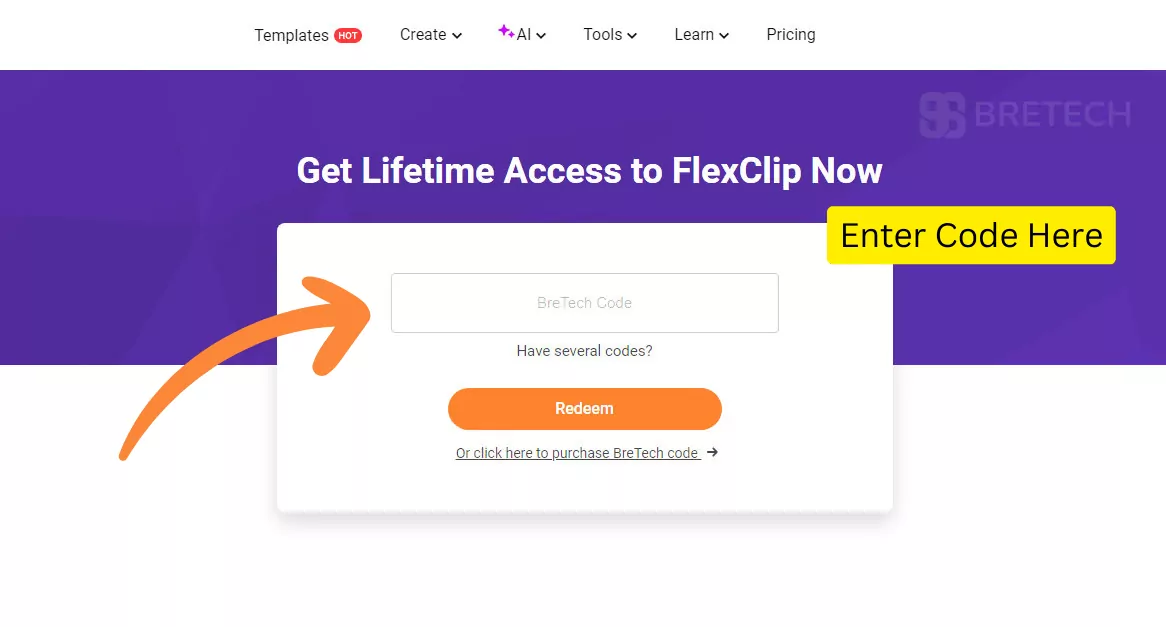Click the BreTech logo watermark top right
1166x627 pixels.
[1026, 115]
